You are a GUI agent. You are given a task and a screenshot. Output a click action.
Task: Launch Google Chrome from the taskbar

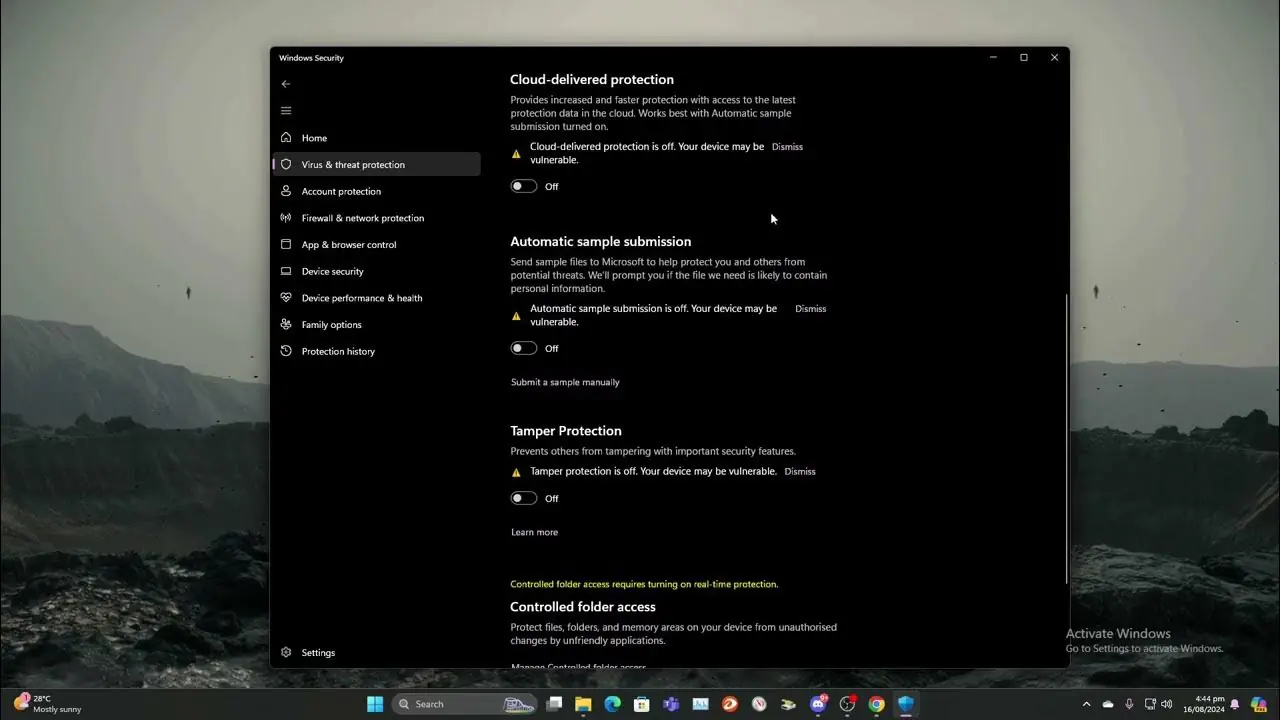click(876, 703)
